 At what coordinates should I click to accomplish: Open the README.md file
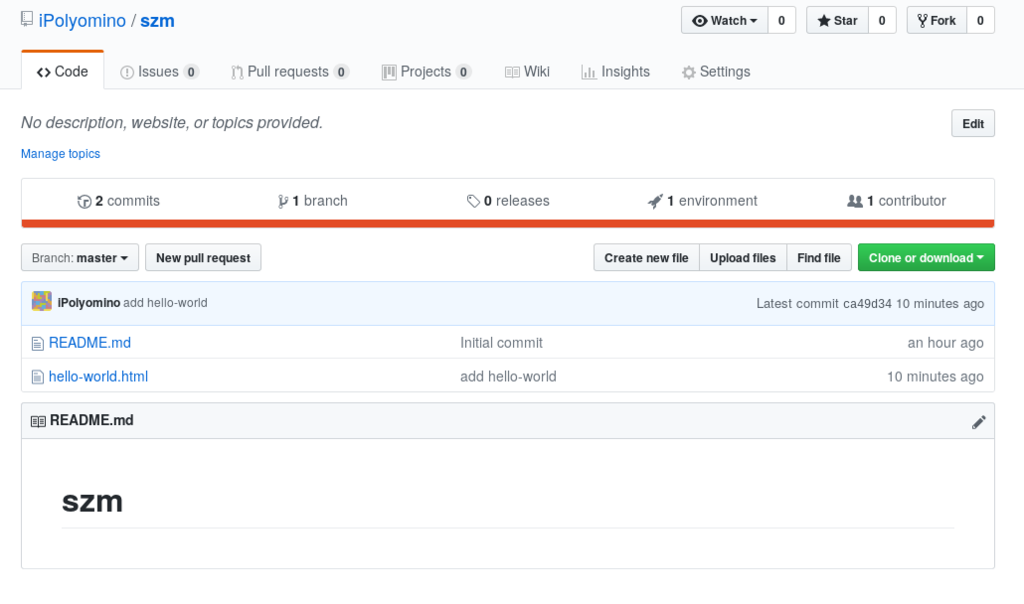tap(90, 343)
